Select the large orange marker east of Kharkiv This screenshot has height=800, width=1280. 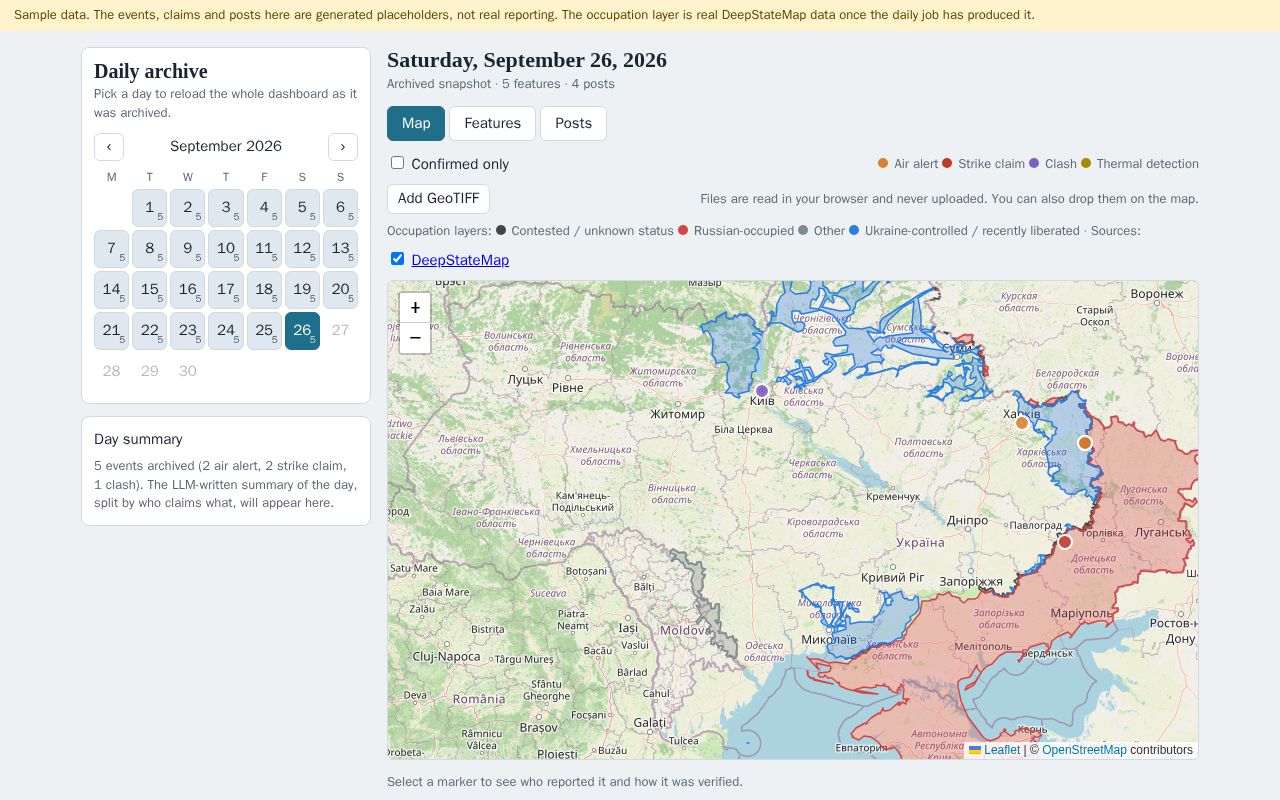1085,443
